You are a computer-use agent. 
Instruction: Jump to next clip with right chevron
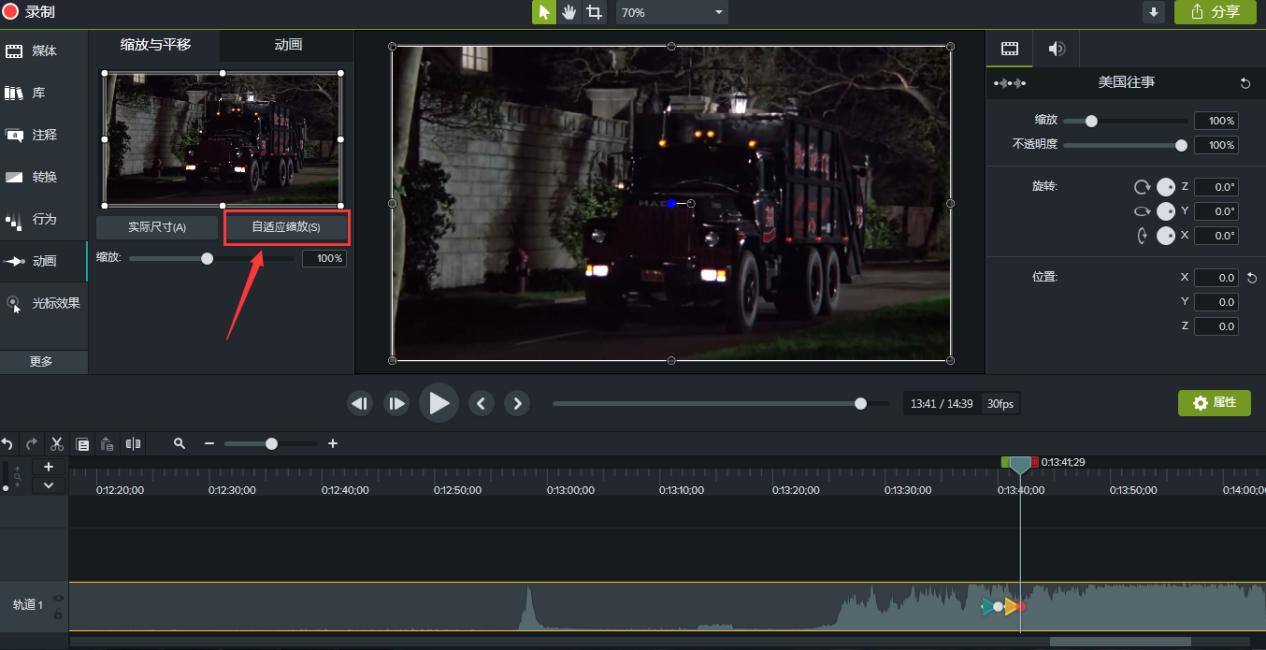click(x=517, y=404)
